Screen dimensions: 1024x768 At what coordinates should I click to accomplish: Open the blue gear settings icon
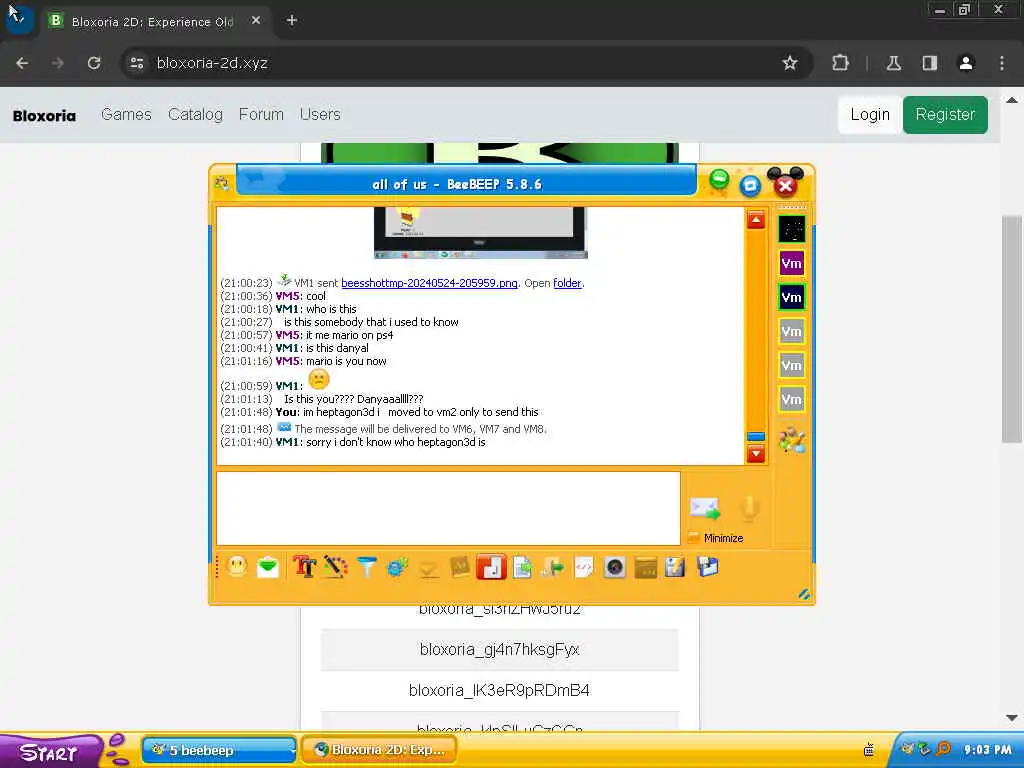coord(397,566)
